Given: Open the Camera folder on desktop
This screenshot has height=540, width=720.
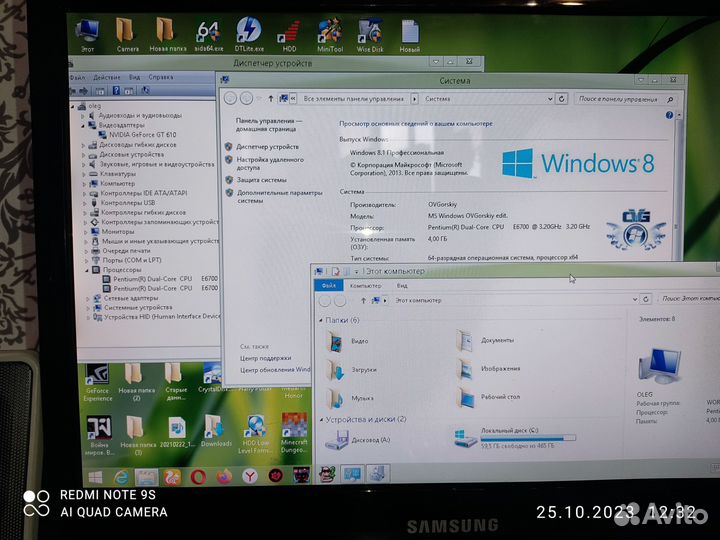Looking at the screenshot, I should [127, 35].
